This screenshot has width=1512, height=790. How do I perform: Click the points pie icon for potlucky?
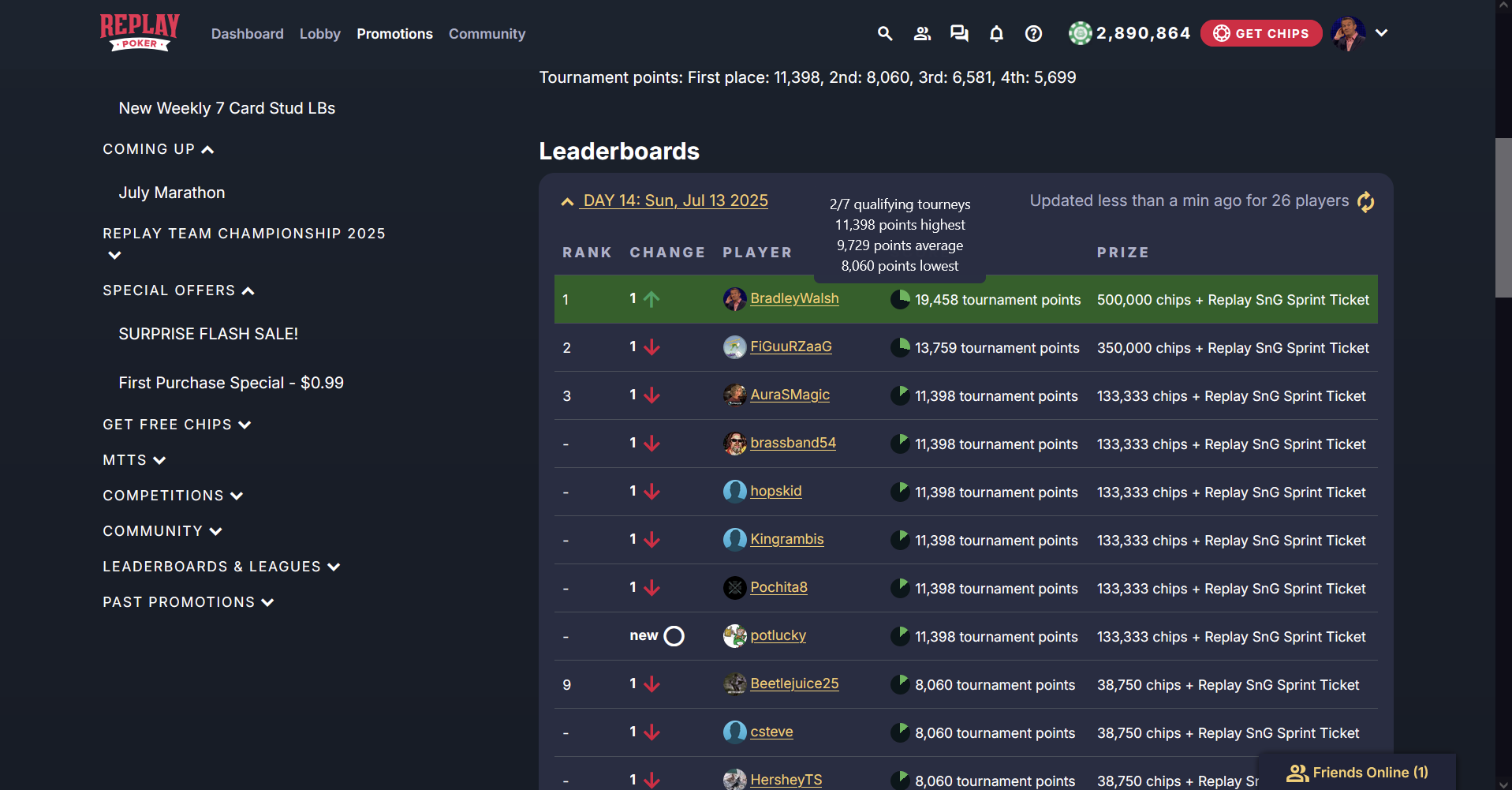(900, 636)
